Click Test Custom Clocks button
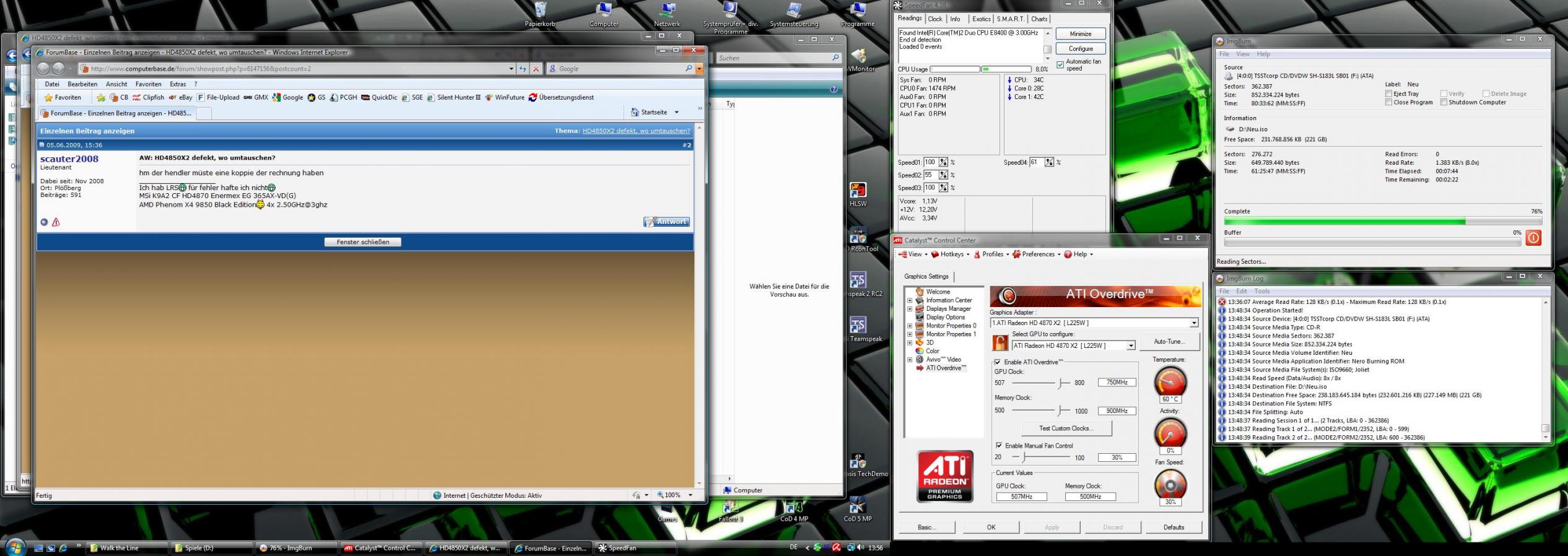The height and width of the screenshot is (556, 1568). [x=1066, y=428]
